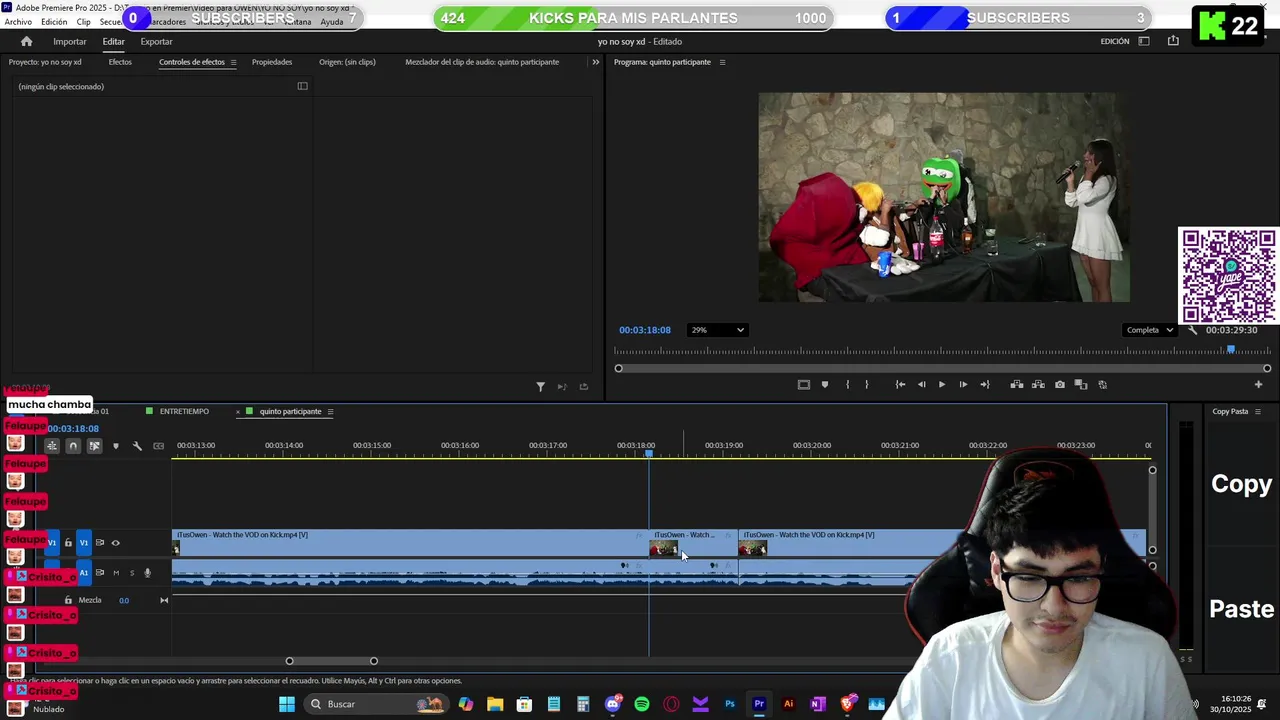Open program monitor button editor plus

pyautogui.click(x=1258, y=385)
